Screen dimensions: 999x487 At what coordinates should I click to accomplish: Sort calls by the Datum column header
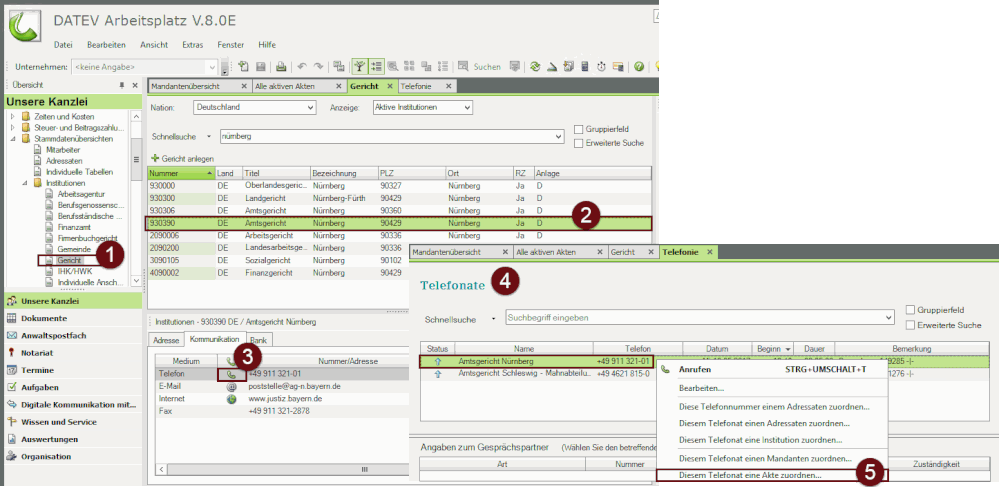[717, 349]
